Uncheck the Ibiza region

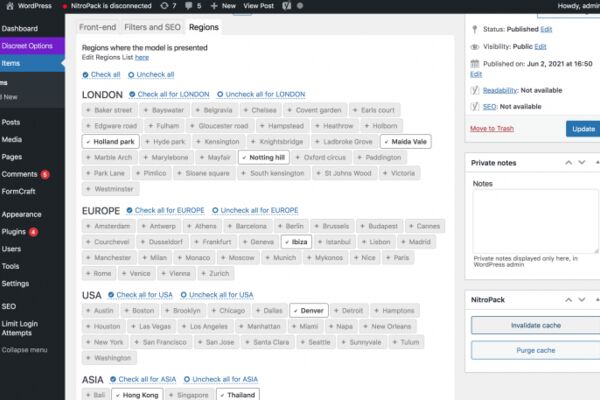coord(296,242)
